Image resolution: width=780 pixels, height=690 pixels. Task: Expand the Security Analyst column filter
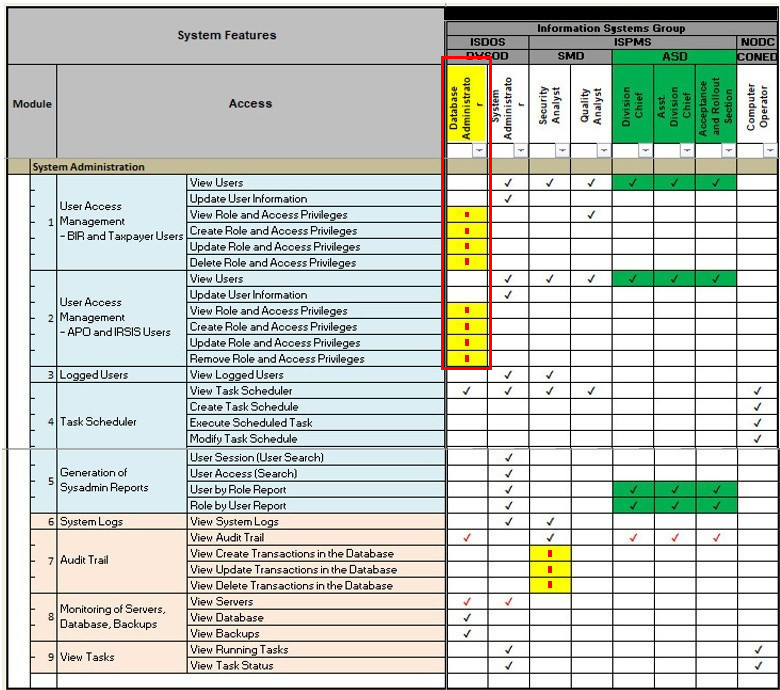[561, 150]
